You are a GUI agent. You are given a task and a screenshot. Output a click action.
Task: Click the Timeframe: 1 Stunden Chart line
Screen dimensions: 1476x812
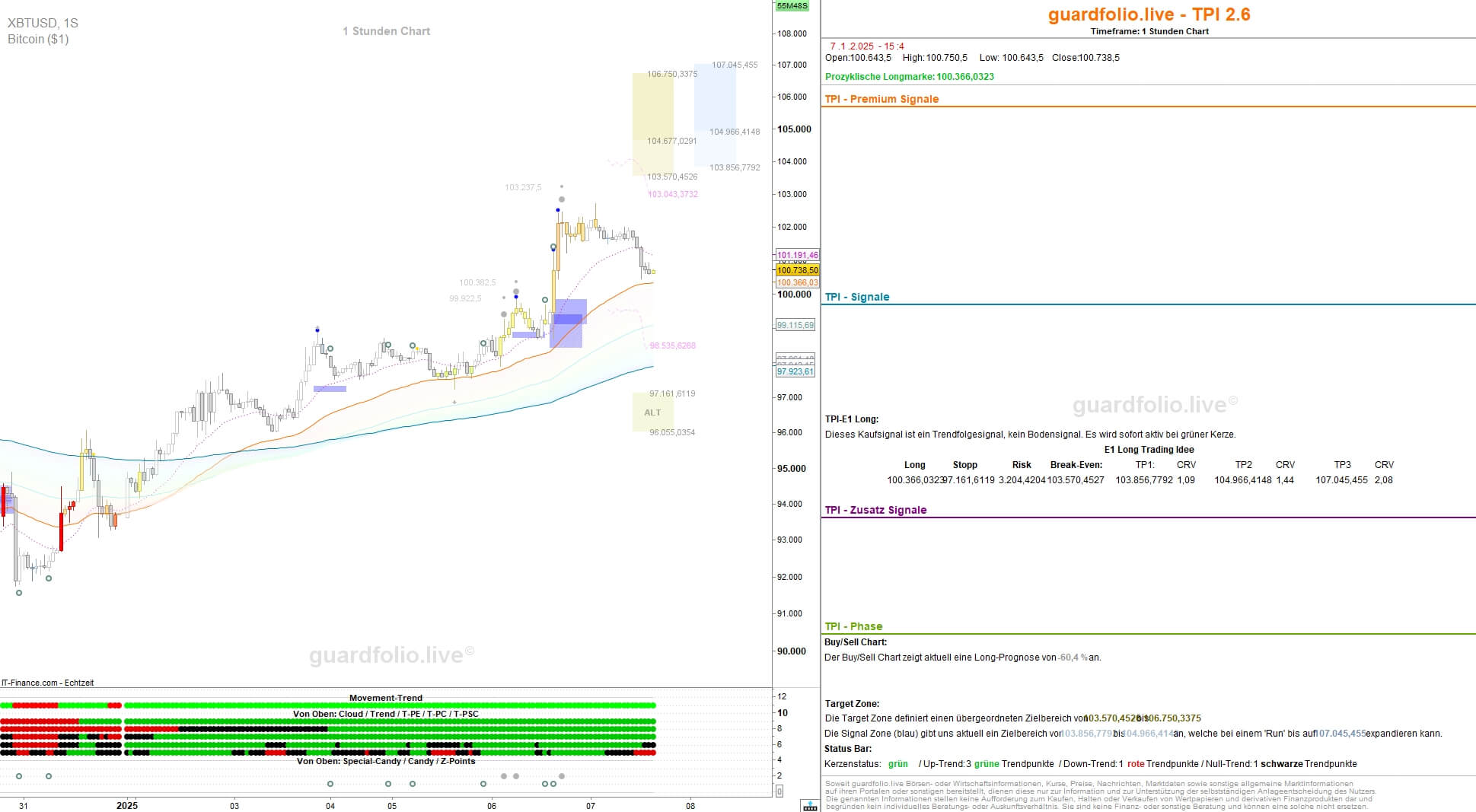point(1149,31)
